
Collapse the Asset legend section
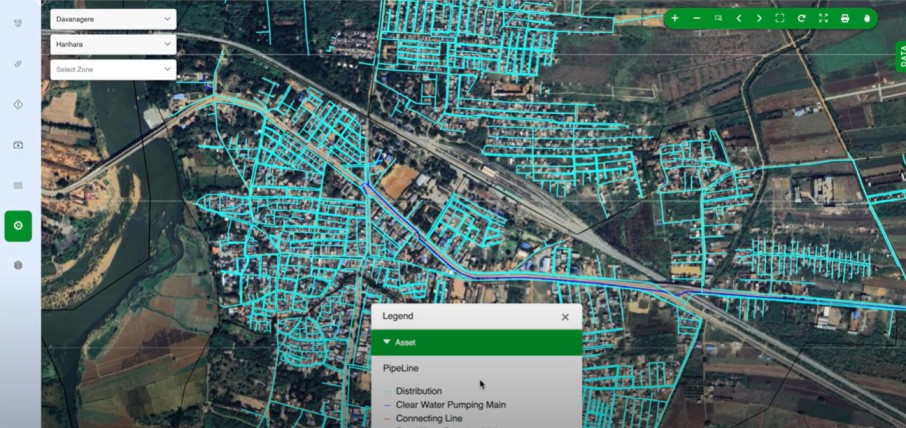pos(477,343)
